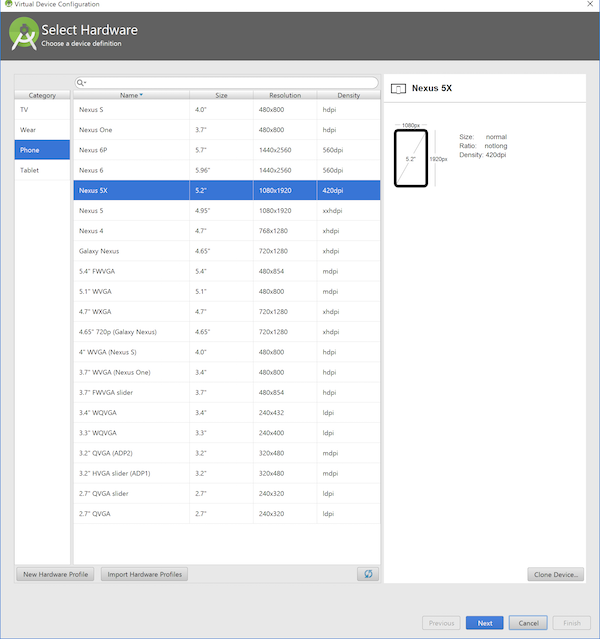Select the 3.2" HVGA slider (ADP1) row
The image size is (600, 639).
(x=227, y=474)
